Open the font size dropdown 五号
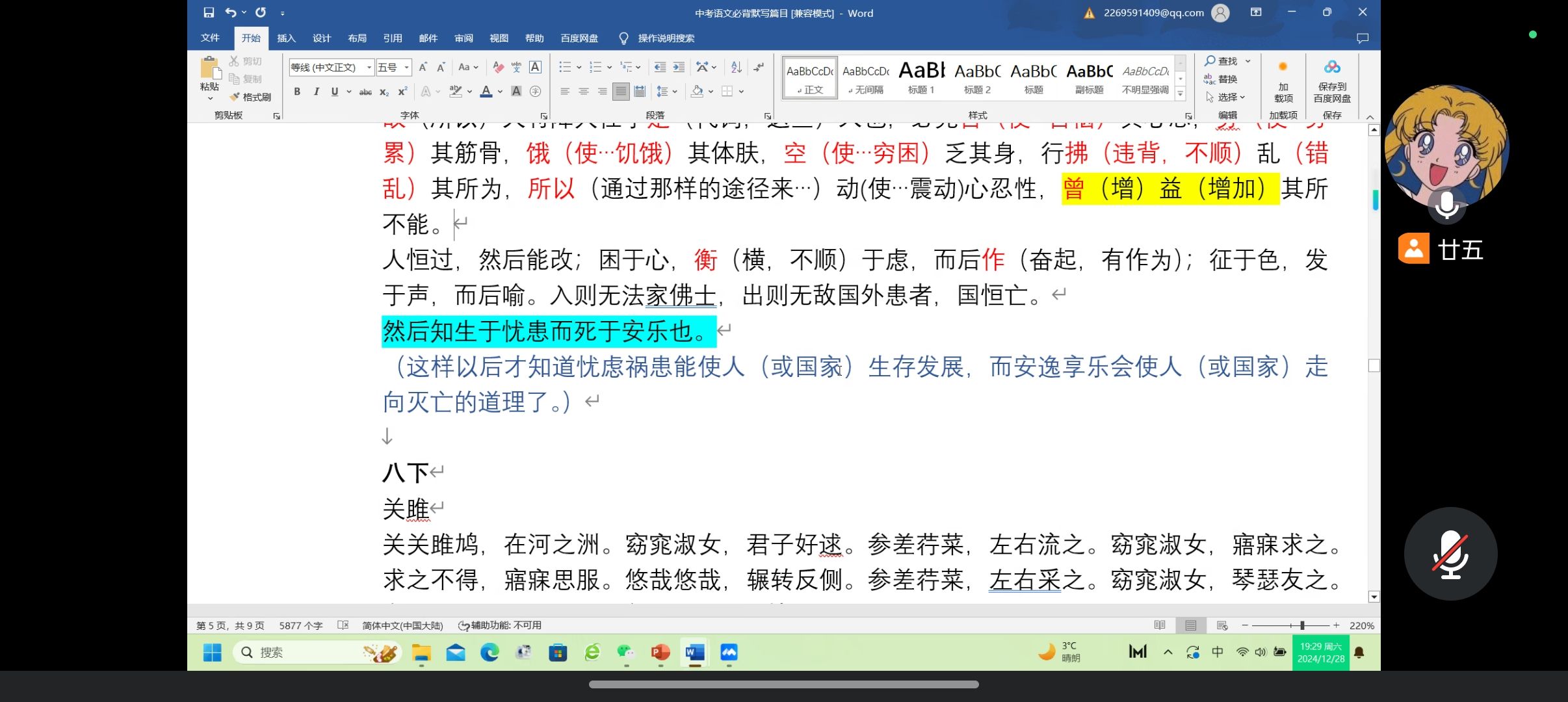1568x702 pixels. 407,67
